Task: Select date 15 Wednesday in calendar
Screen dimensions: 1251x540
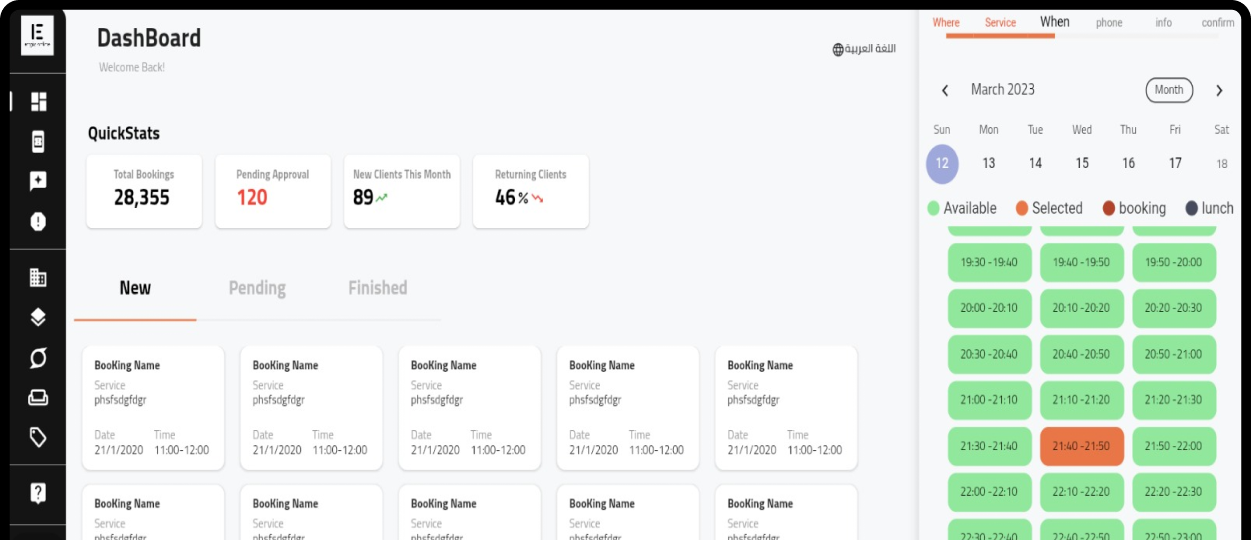Action: coord(1081,163)
